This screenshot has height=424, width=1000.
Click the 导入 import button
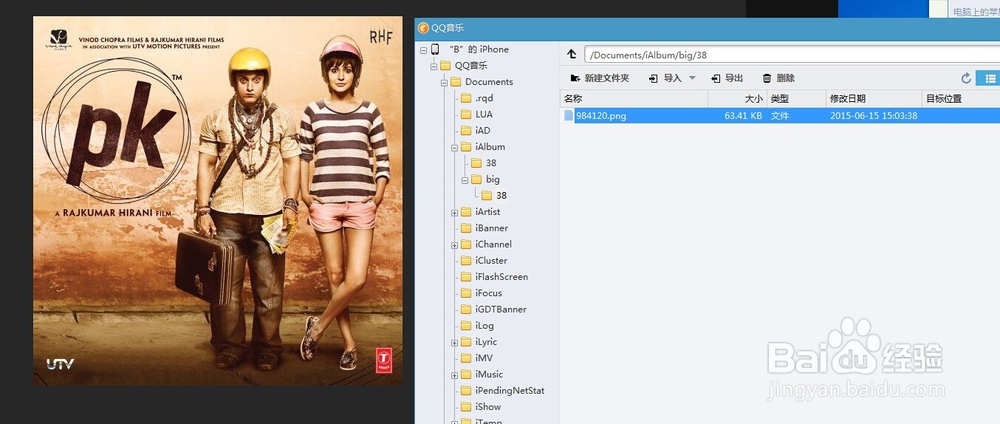(665, 78)
